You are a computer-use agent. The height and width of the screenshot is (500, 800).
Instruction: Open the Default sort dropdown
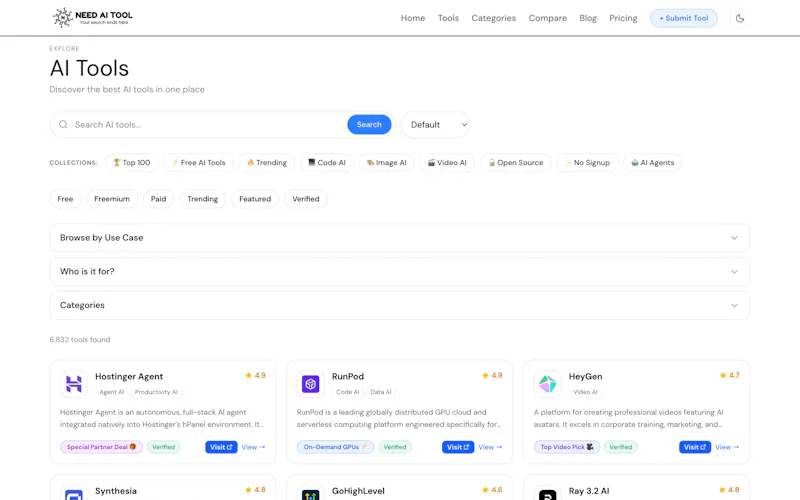click(x=435, y=124)
